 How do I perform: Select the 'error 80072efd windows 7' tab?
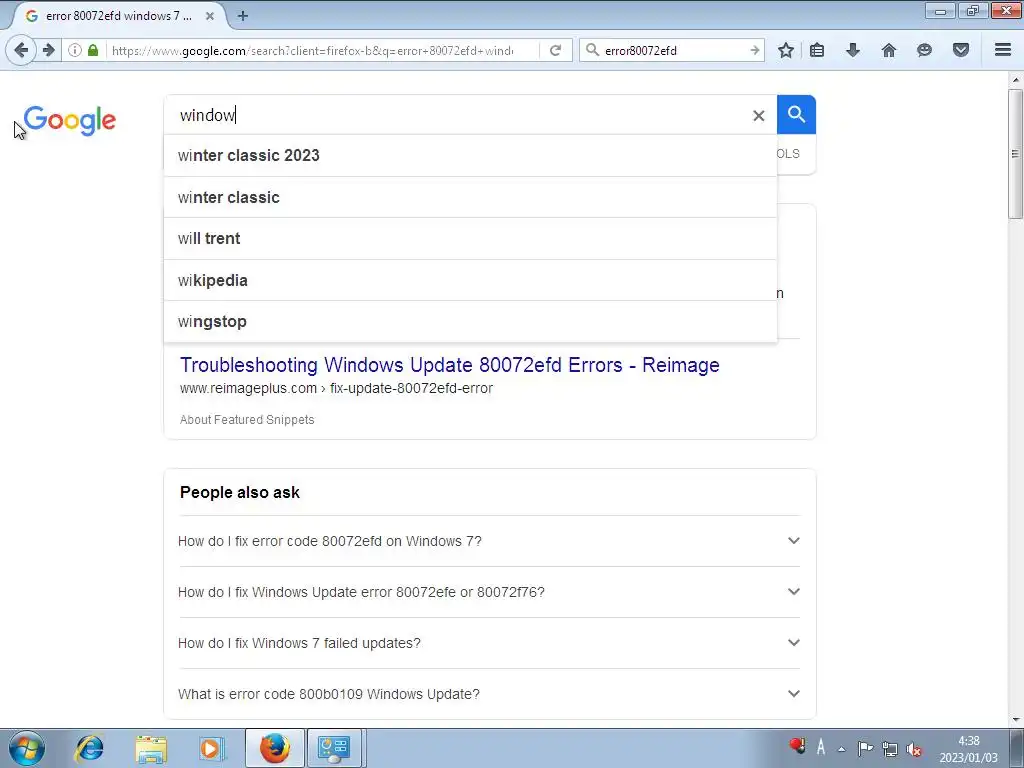pyautogui.click(x=118, y=16)
